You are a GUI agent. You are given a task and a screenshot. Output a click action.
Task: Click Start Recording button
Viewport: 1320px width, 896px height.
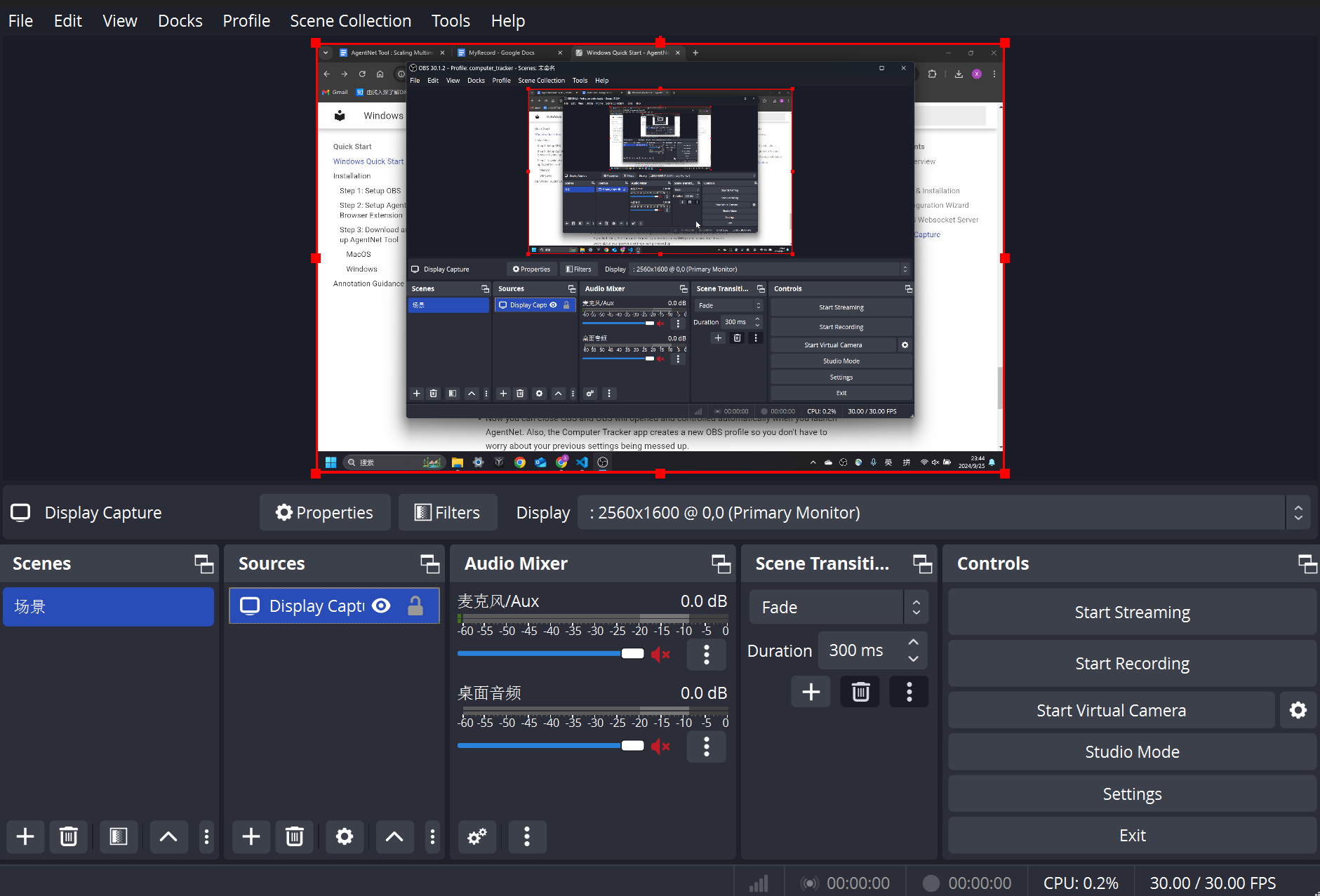[1131, 663]
